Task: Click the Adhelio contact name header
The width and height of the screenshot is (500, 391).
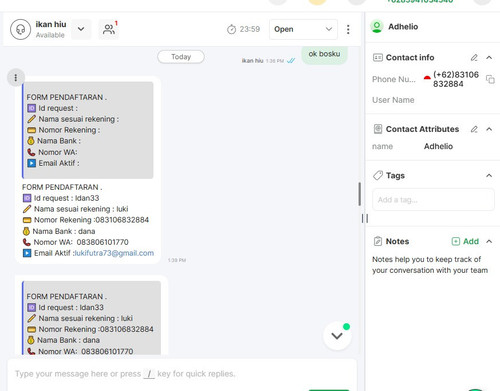Action: (x=403, y=27)
